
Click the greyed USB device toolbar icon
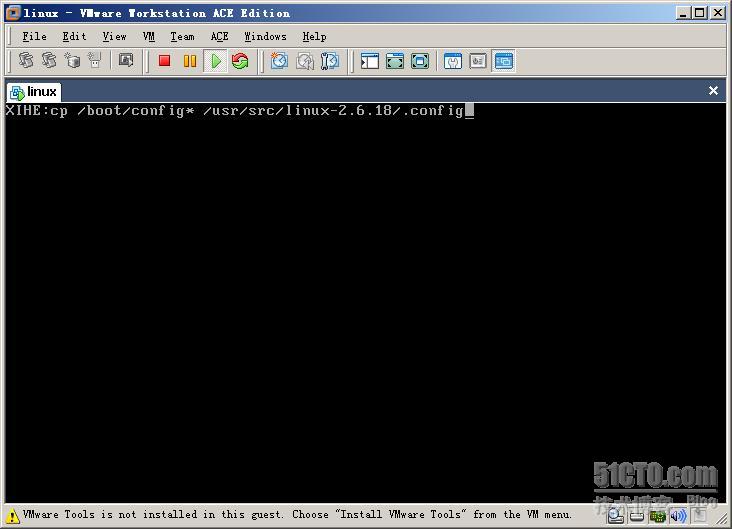[x=95, y=60]
